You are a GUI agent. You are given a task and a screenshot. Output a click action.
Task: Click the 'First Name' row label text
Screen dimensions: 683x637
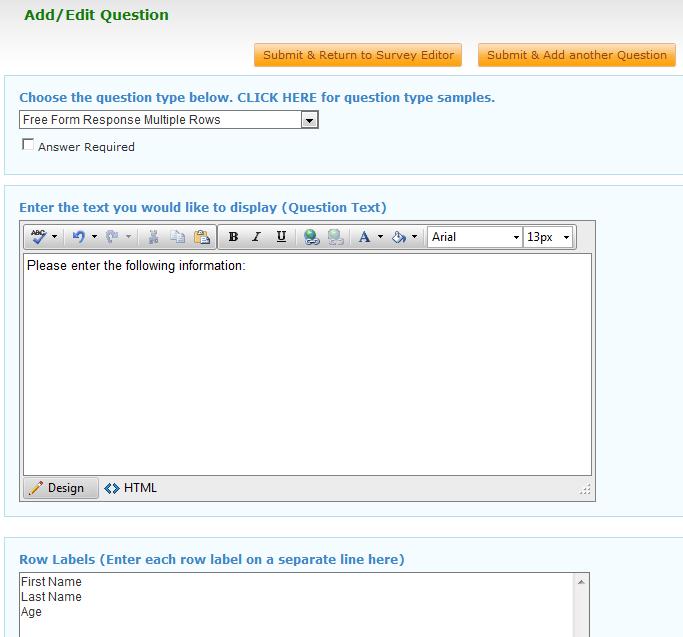51,582
